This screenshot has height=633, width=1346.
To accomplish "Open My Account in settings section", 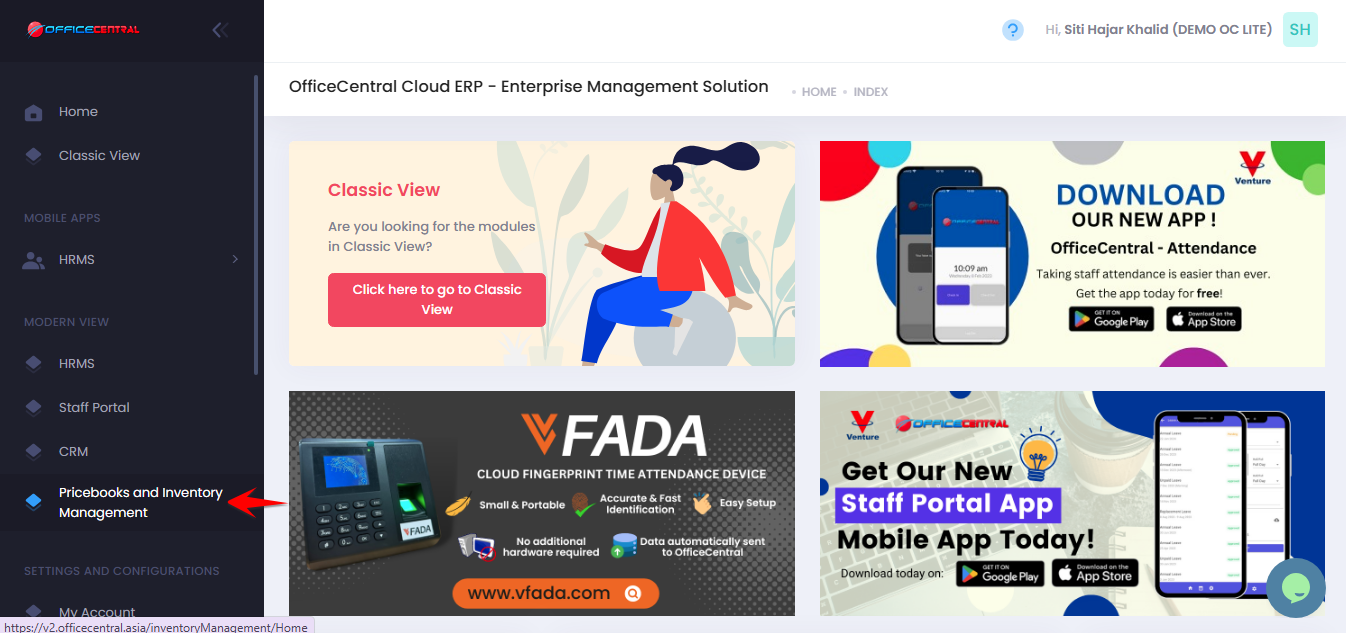I will pyautogui.click(x=97, y=612).
